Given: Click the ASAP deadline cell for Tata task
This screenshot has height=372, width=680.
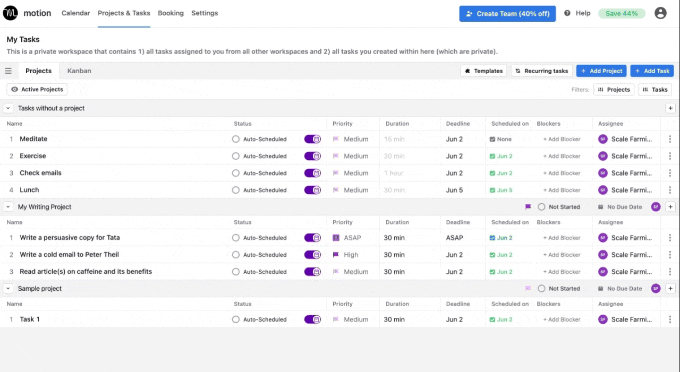Looking at the screenshot, I should tap(454, 238).
